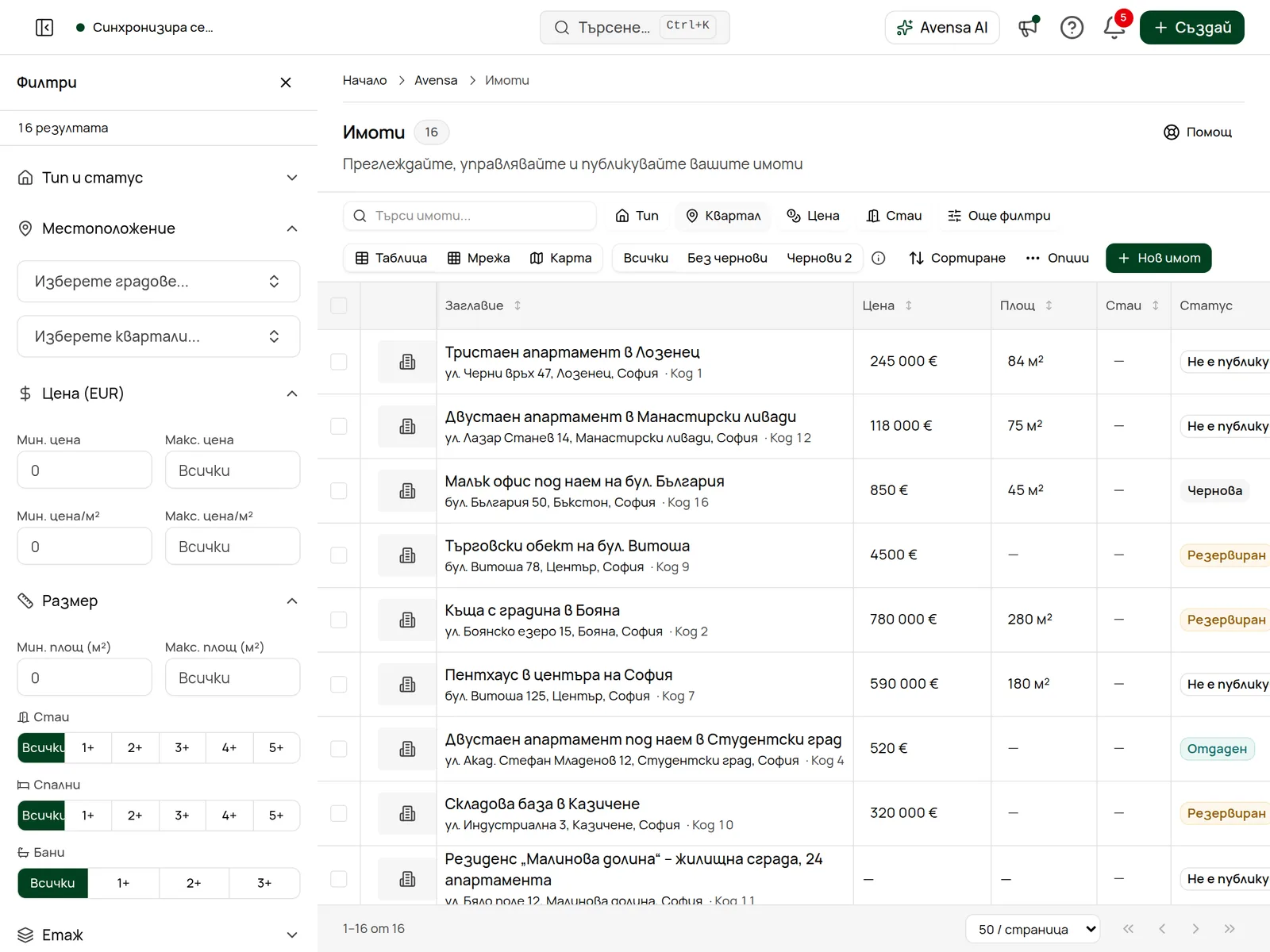1270x952 pixels.
Task: Collapse the sidebar panel icon
Action: coord(44,28)
